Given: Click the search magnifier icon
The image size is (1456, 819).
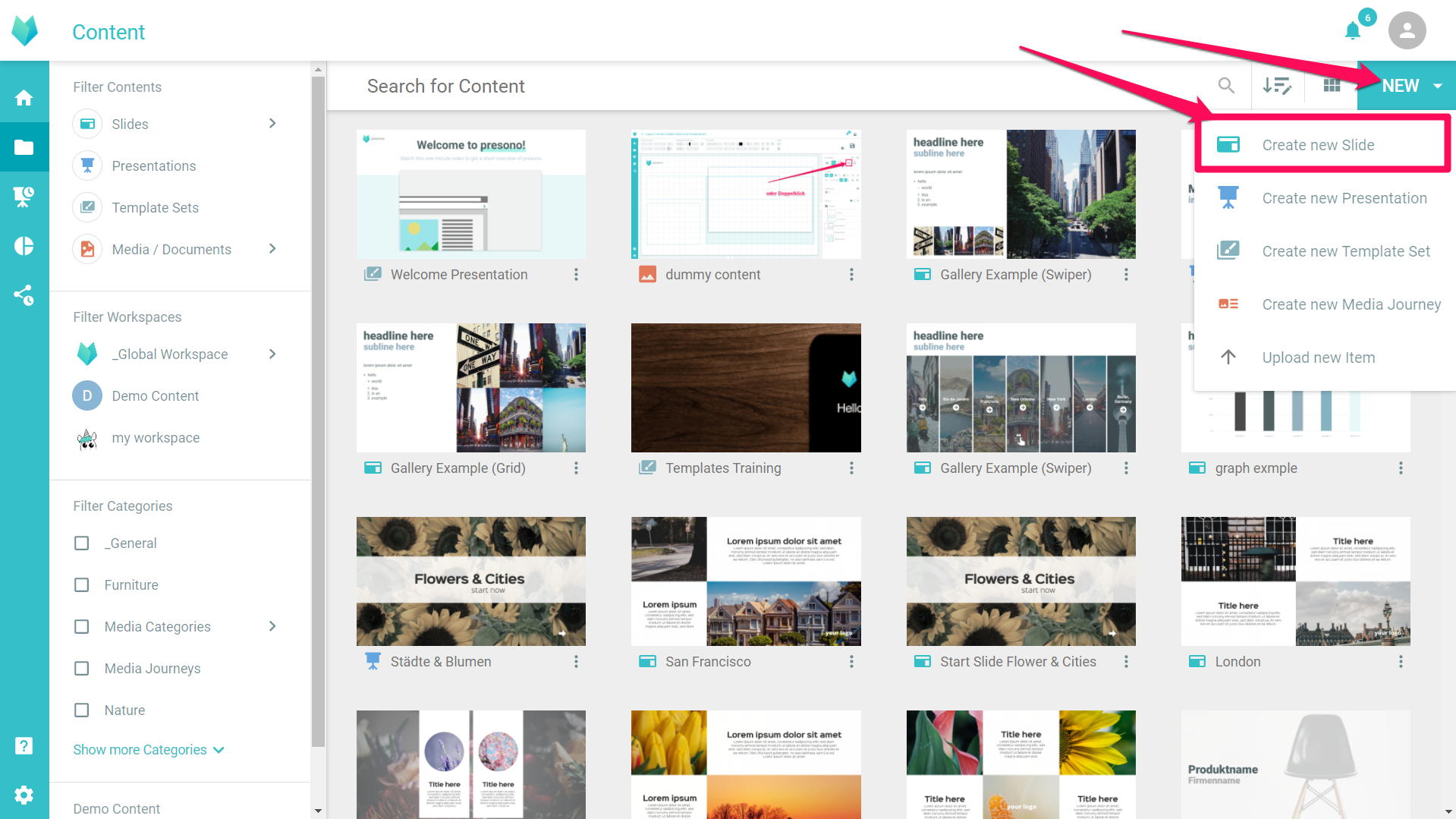Looking at the screenshot, I should pyautogui.click(x=1226, y=86).
